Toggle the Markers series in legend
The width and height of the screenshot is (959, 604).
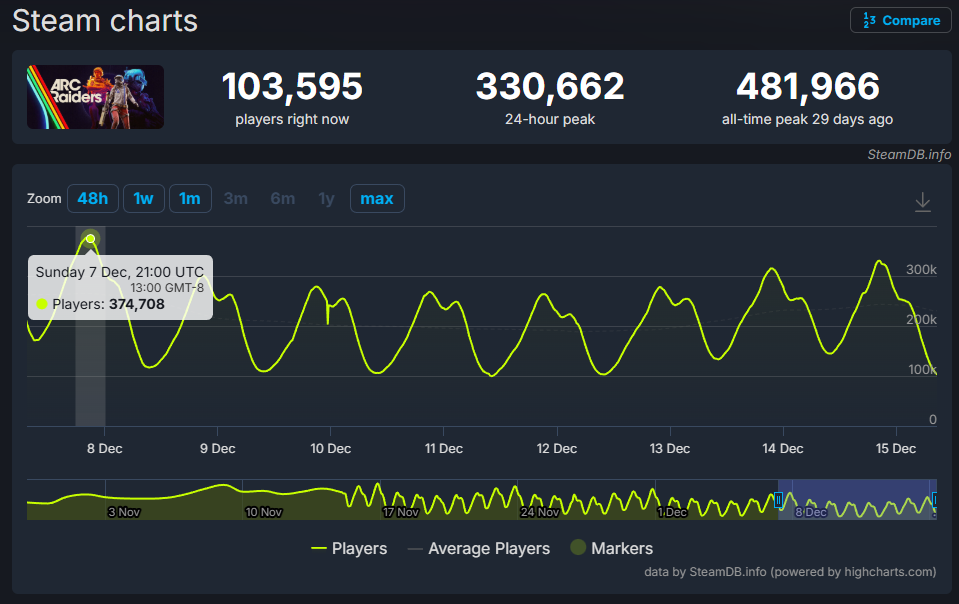coord(612,548)
